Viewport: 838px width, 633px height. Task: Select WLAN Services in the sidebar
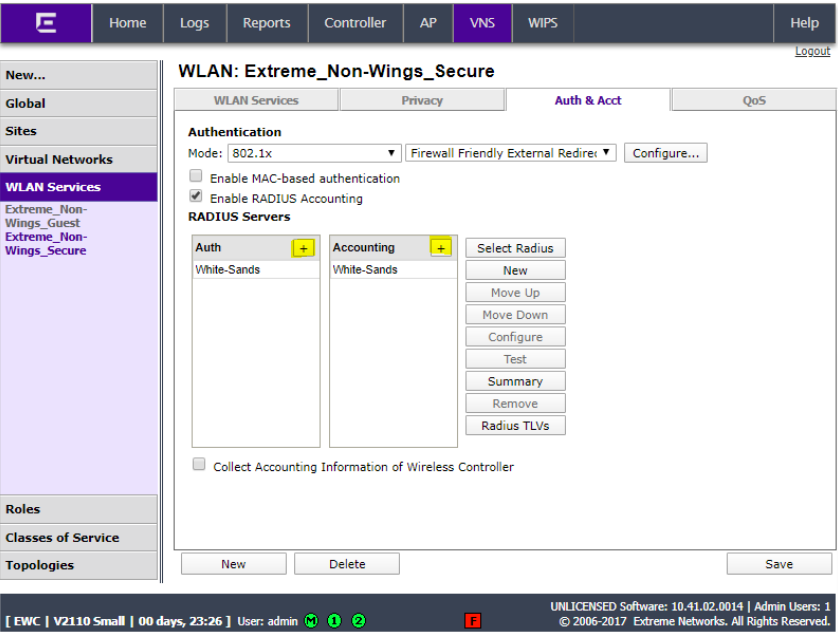coord(79,187)
